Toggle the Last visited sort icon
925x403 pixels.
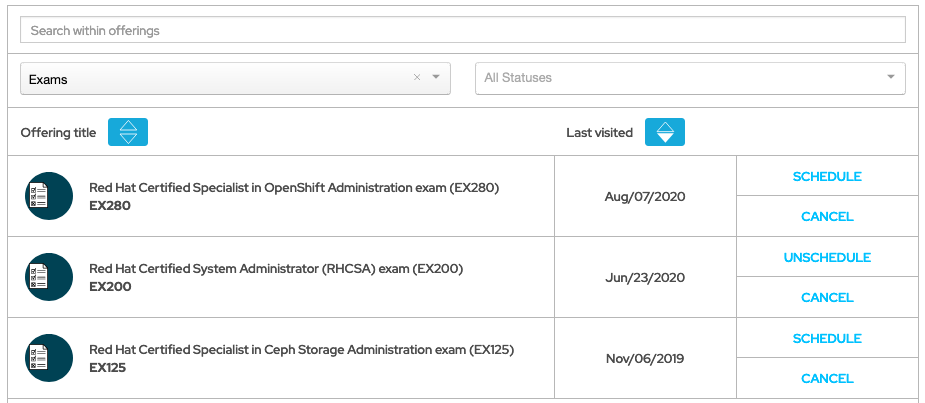[x=665, y=132]
